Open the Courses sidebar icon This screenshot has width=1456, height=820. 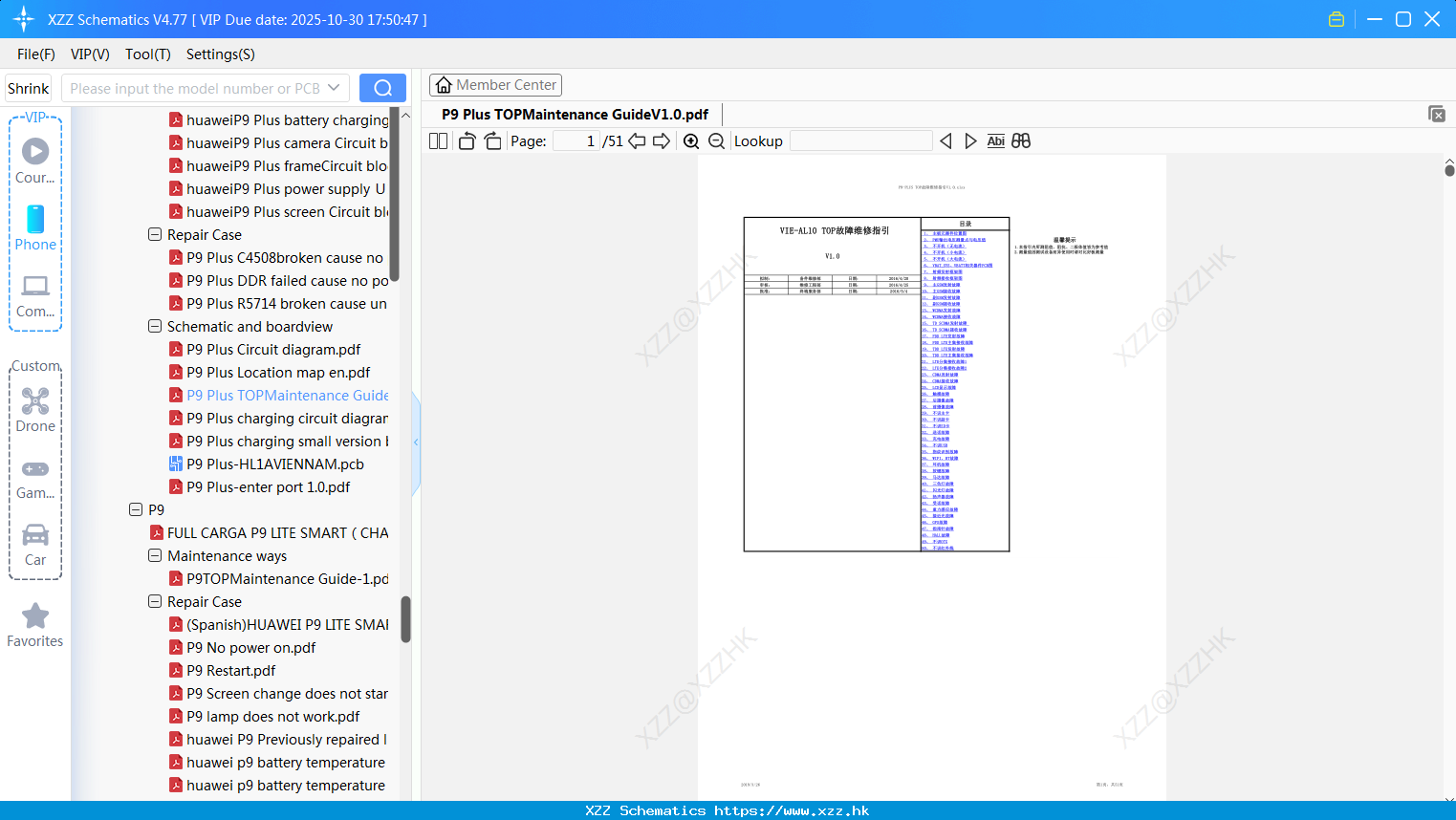[x=35, y=160]
